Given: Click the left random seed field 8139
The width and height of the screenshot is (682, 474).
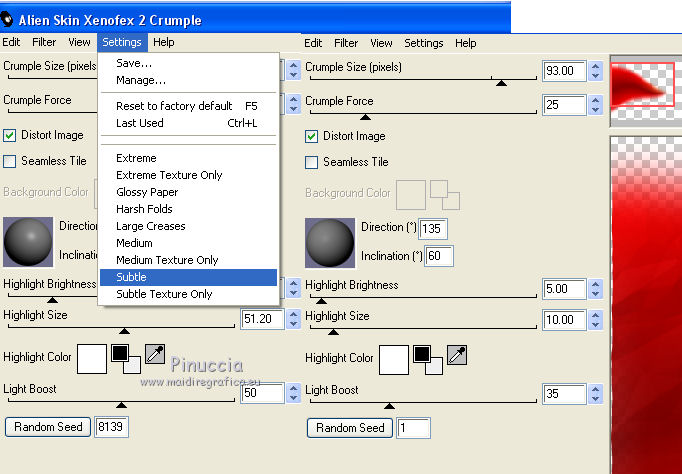Looking at the screenshot, I should [x=111, y=427].
